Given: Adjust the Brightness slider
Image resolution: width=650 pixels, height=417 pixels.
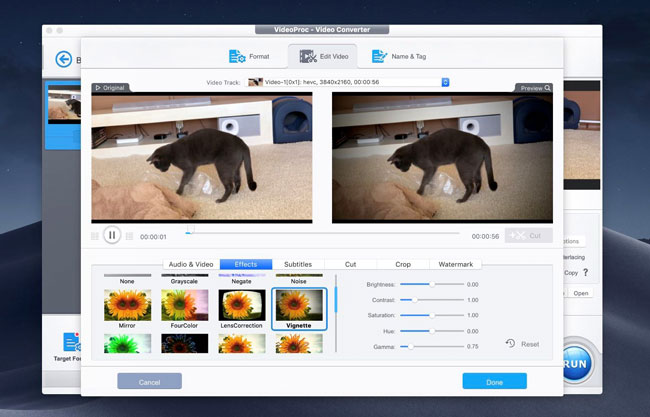Looking at the screenshot, I should point(432,284).
